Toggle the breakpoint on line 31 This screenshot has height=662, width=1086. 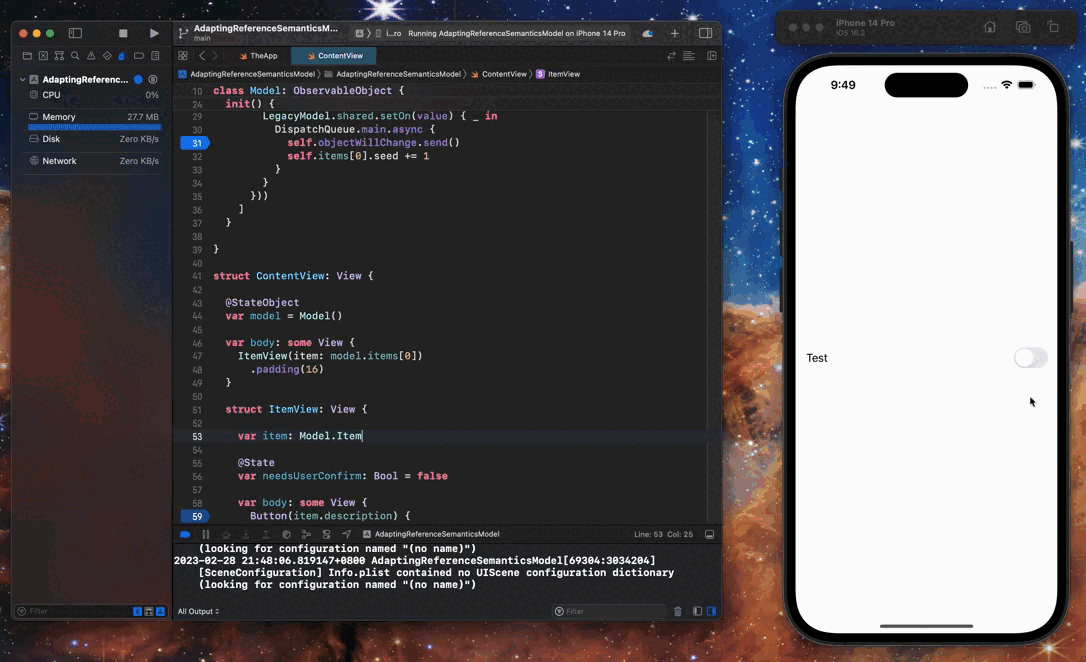click(195, 143)
